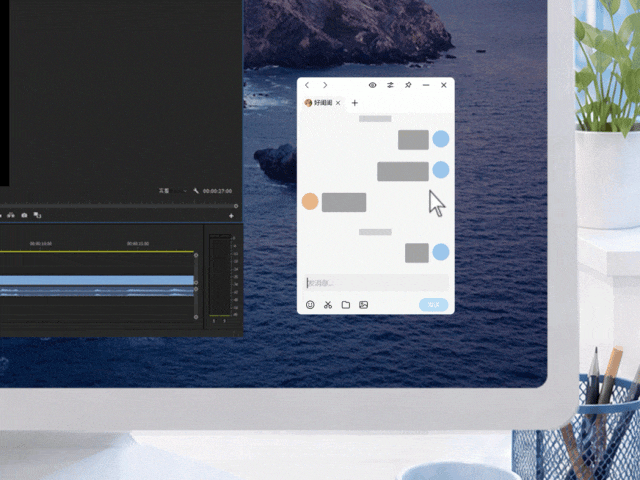This screenshot has height=480, width=640.
Task: Toggle the pin window icon
Action: click(408, 85)
